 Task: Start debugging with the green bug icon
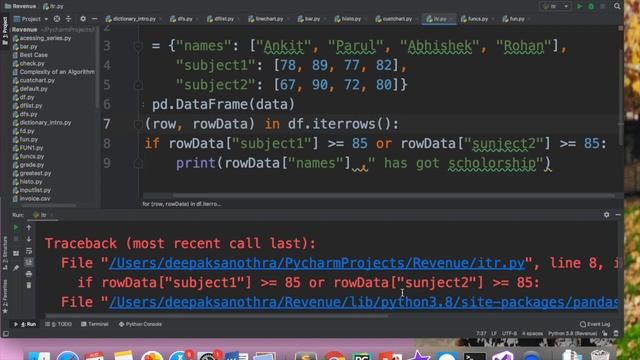pos(591,6)
